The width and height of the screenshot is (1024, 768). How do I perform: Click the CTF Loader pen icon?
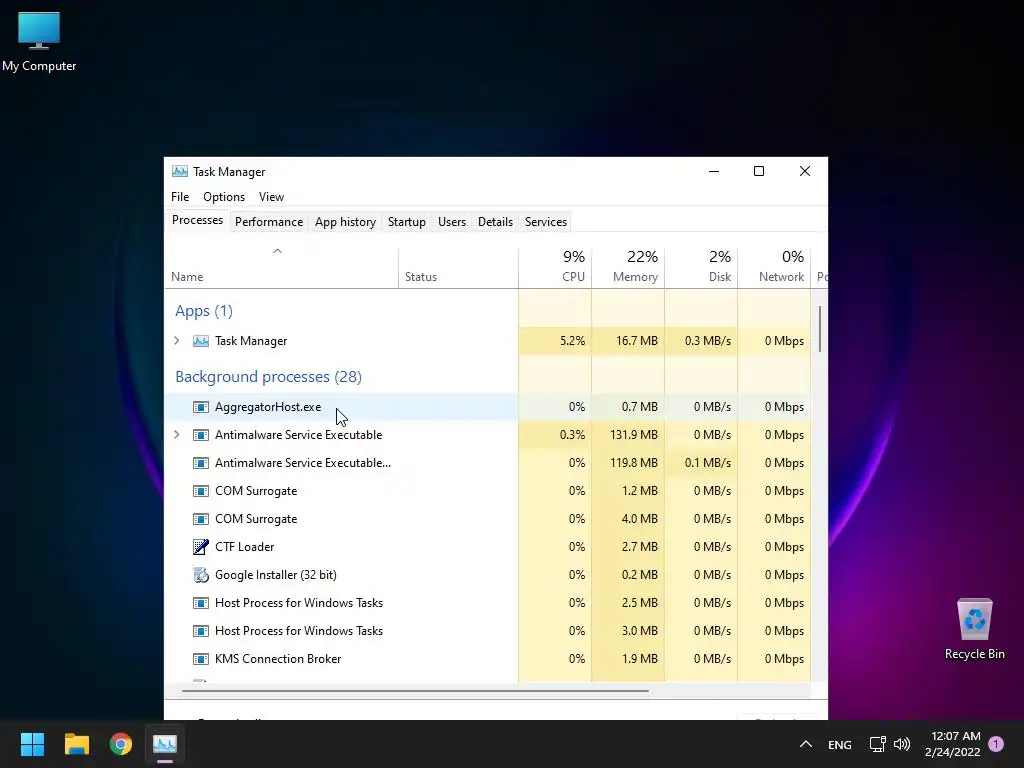tap(200, 547)
